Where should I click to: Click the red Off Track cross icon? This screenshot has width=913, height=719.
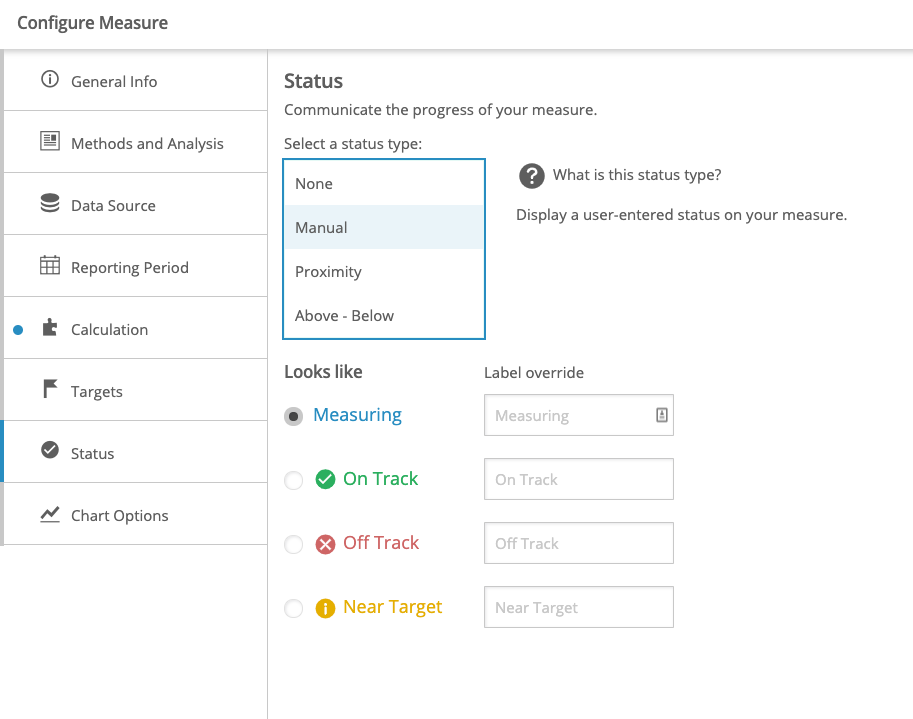tap(325, 544)
